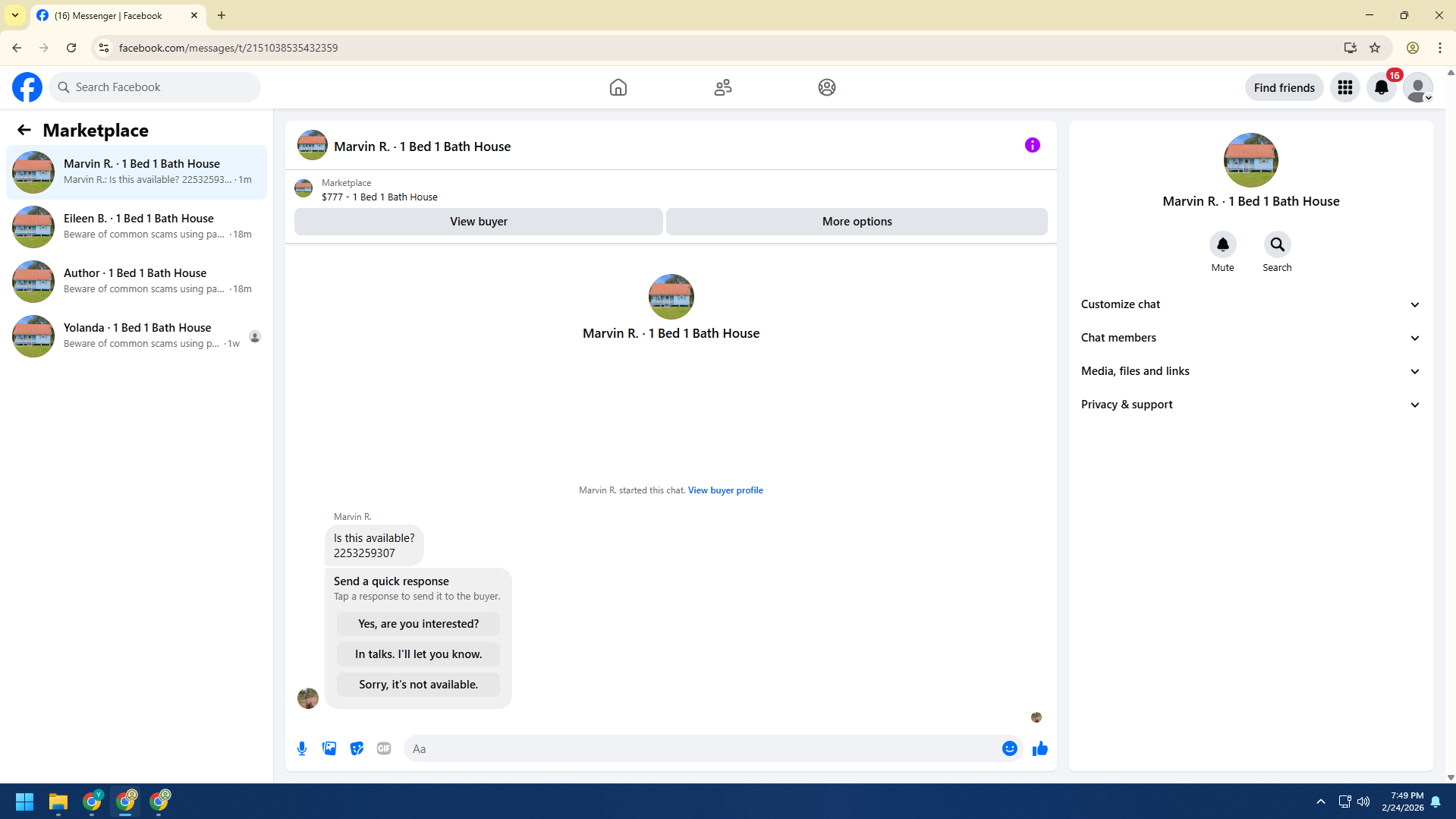Expand the Chat members section
The width and height of the screenshot is (1456, 819).
[1250, 338]
